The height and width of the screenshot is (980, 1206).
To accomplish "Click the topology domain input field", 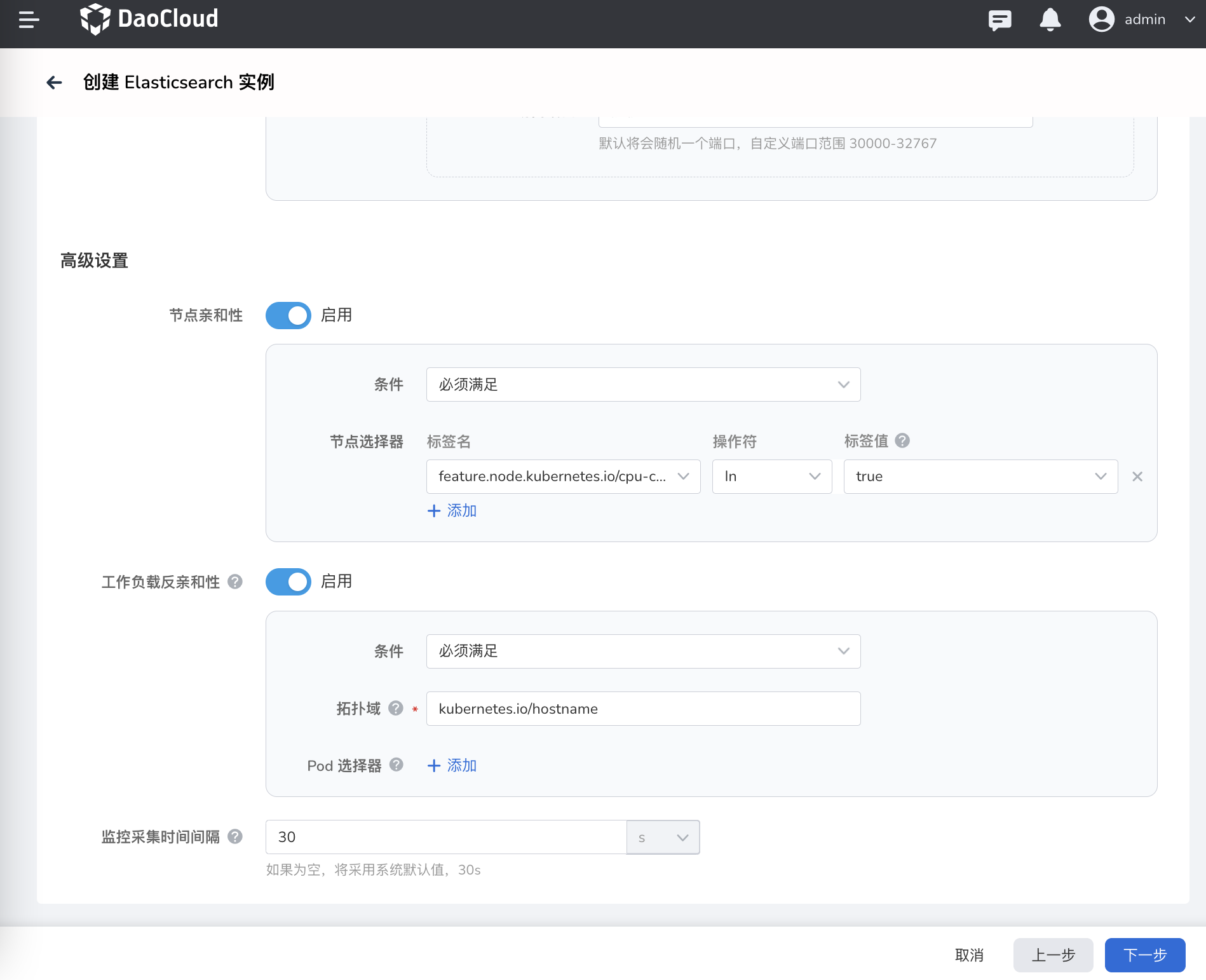I will [x=643, y=709].
